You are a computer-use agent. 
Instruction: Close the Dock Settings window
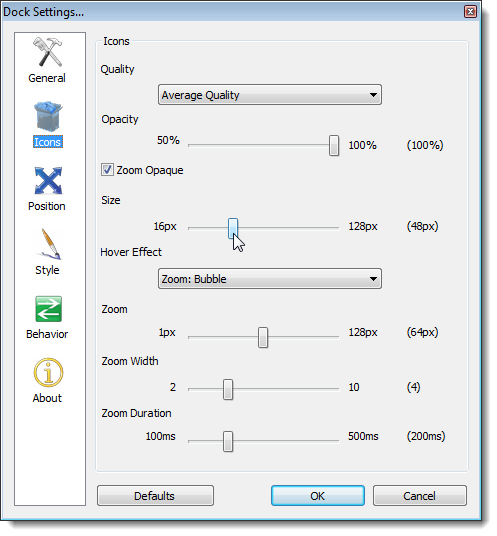click(x=470, y=12)
